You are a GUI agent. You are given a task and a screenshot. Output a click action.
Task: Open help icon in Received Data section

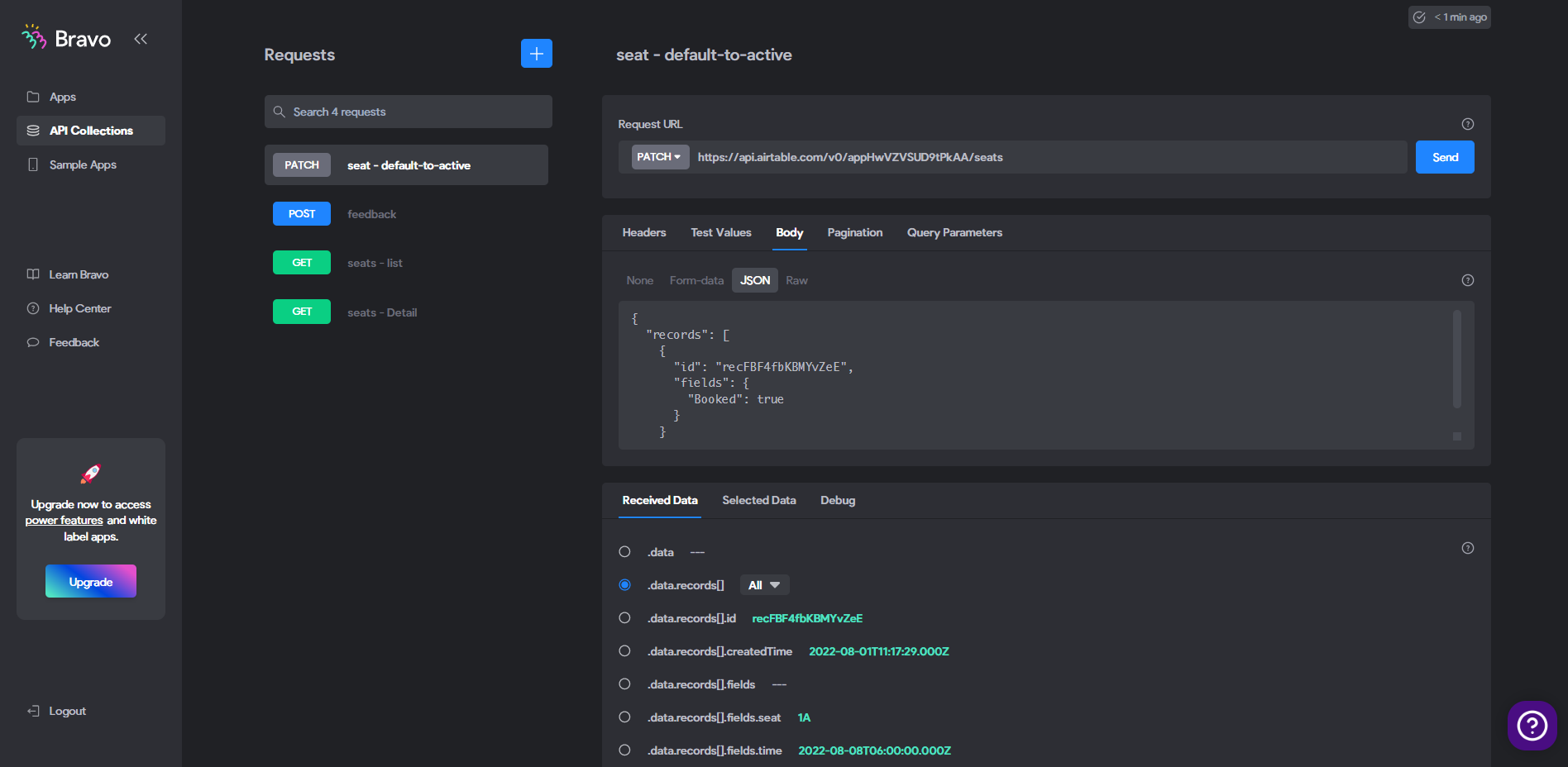pos(1468,548)
